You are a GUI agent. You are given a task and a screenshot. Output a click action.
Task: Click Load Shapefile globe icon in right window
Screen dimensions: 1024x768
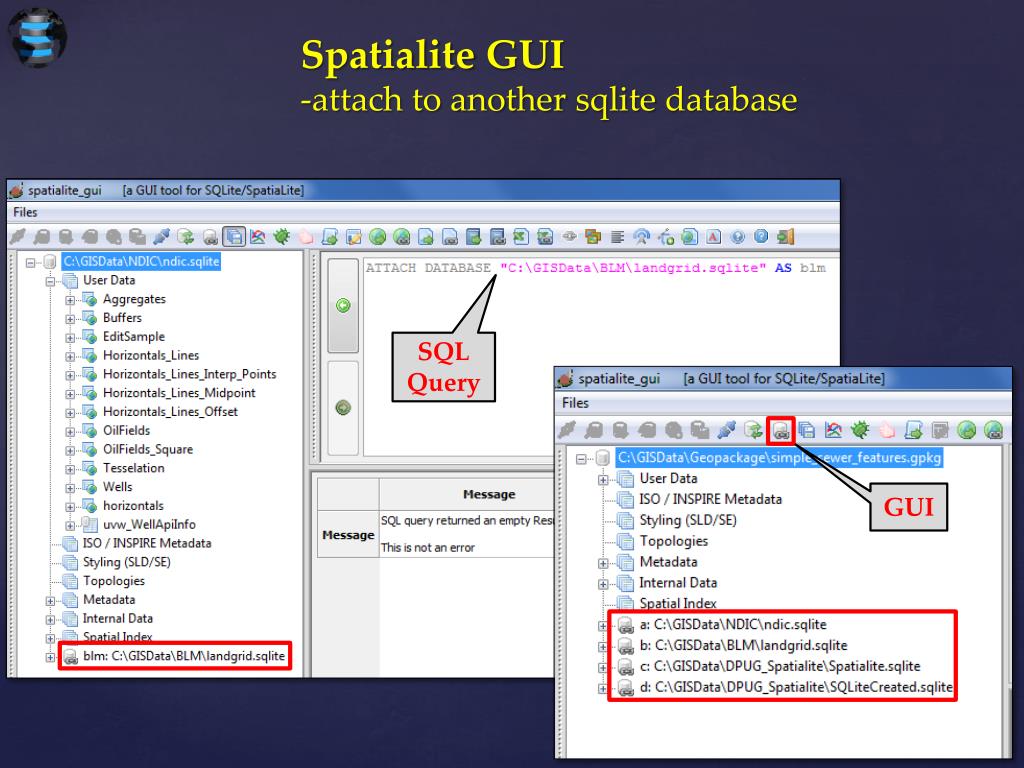point(967,430)
